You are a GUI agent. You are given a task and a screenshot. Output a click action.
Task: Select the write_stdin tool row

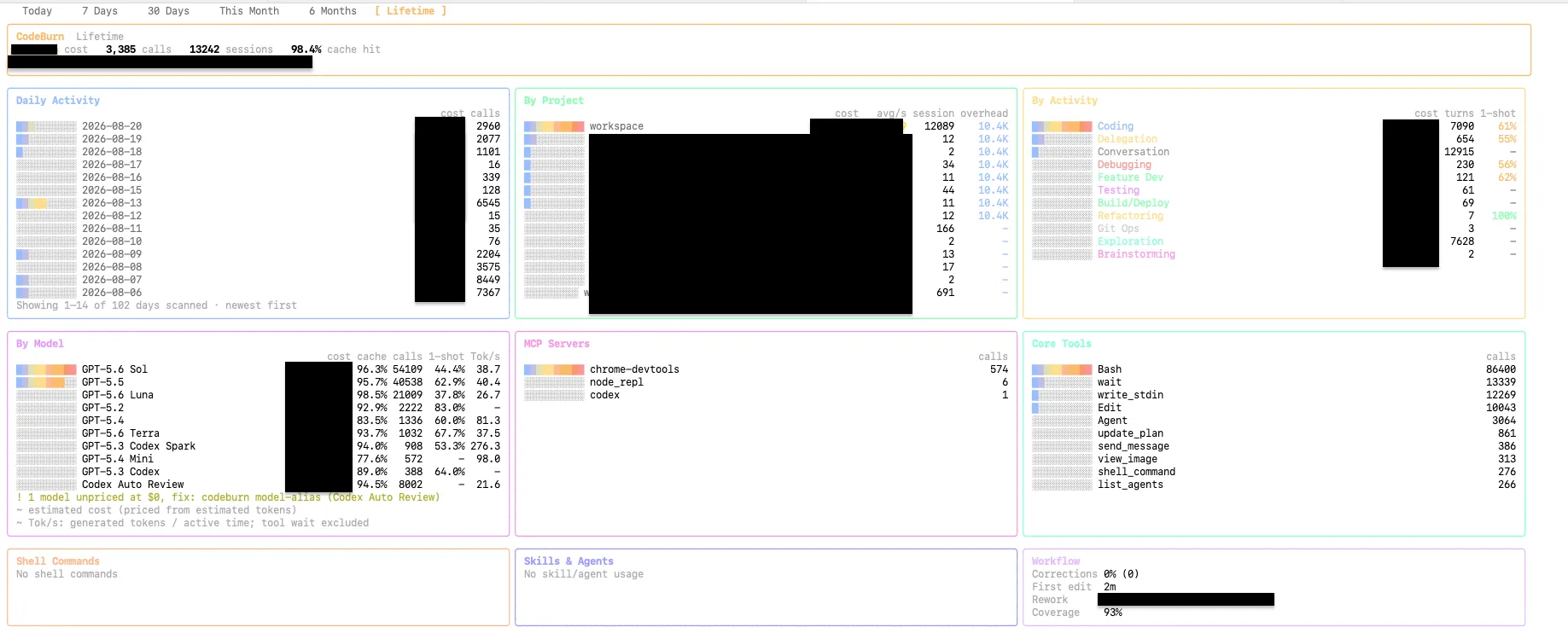point(1274,395)
